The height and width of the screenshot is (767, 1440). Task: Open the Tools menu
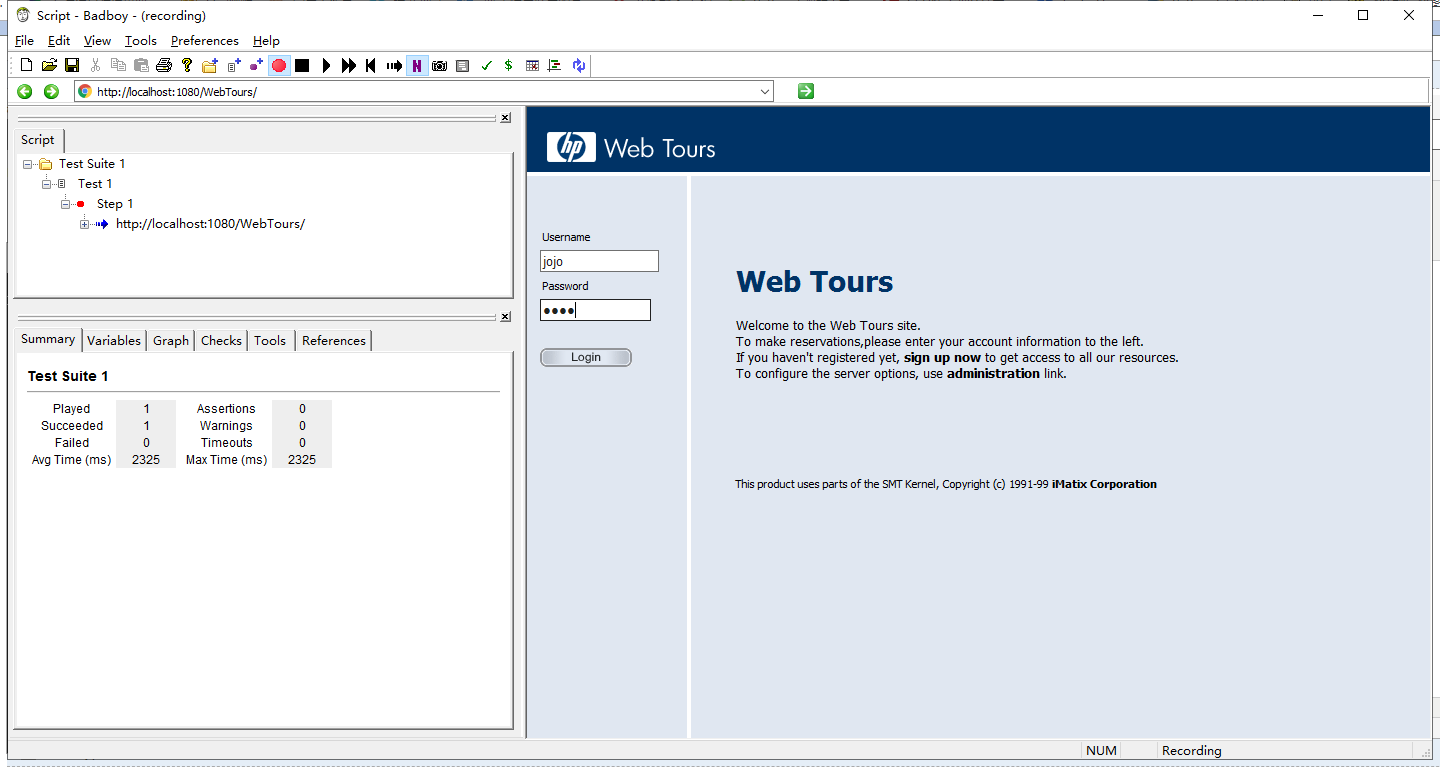pyautogui.click(x=141, y=41)
